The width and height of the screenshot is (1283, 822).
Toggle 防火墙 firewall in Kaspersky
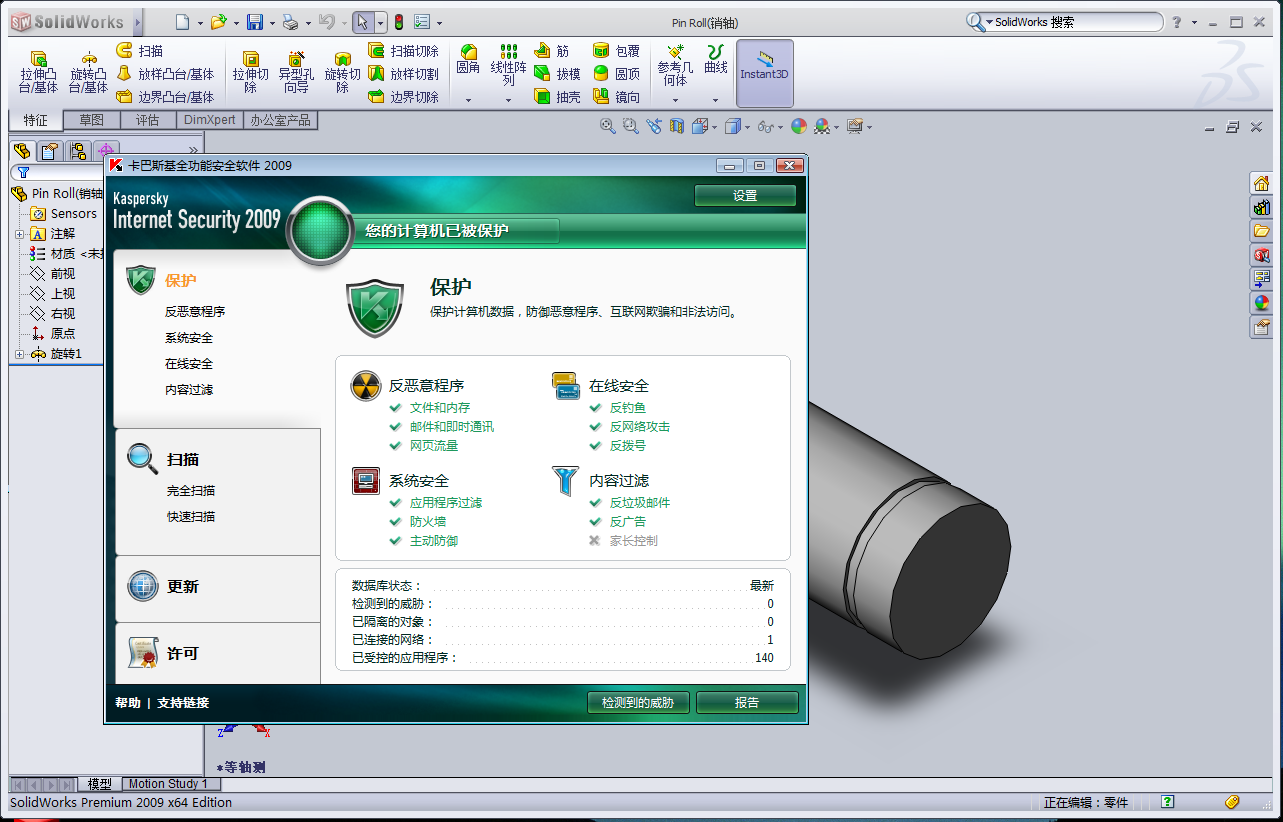(427, 522)
